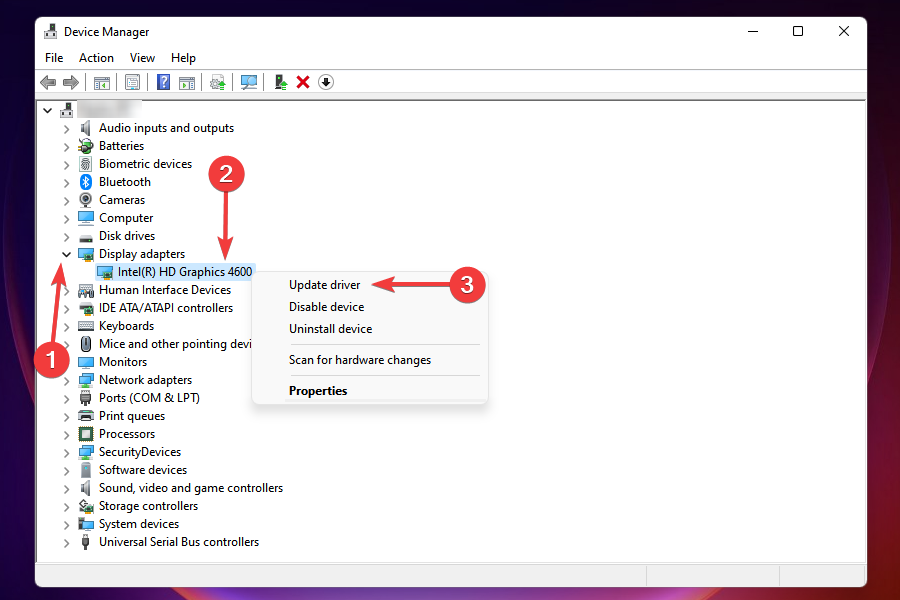Viewport: 900px width, 600px height.
Task: Select the Display adapters label
Action: coord(142,254)
